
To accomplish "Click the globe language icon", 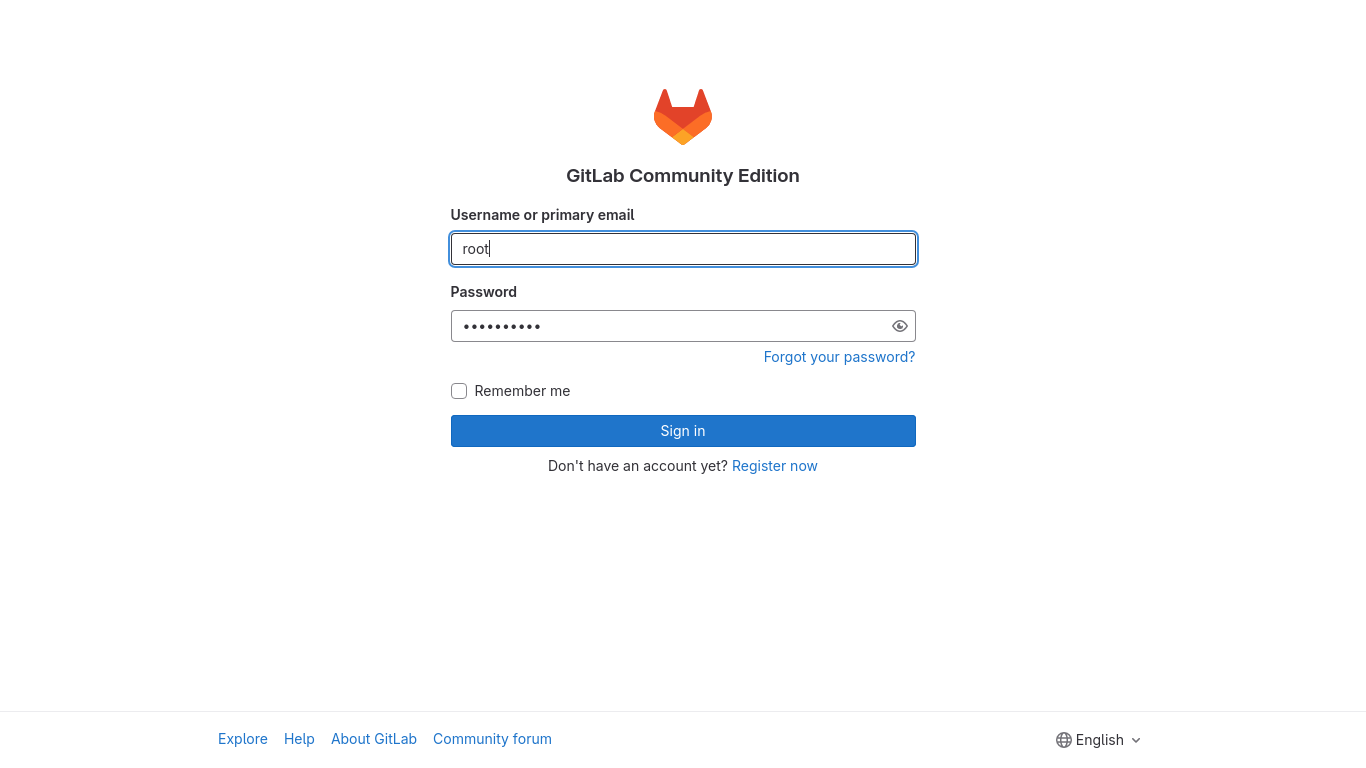I will pos(1064,740).
